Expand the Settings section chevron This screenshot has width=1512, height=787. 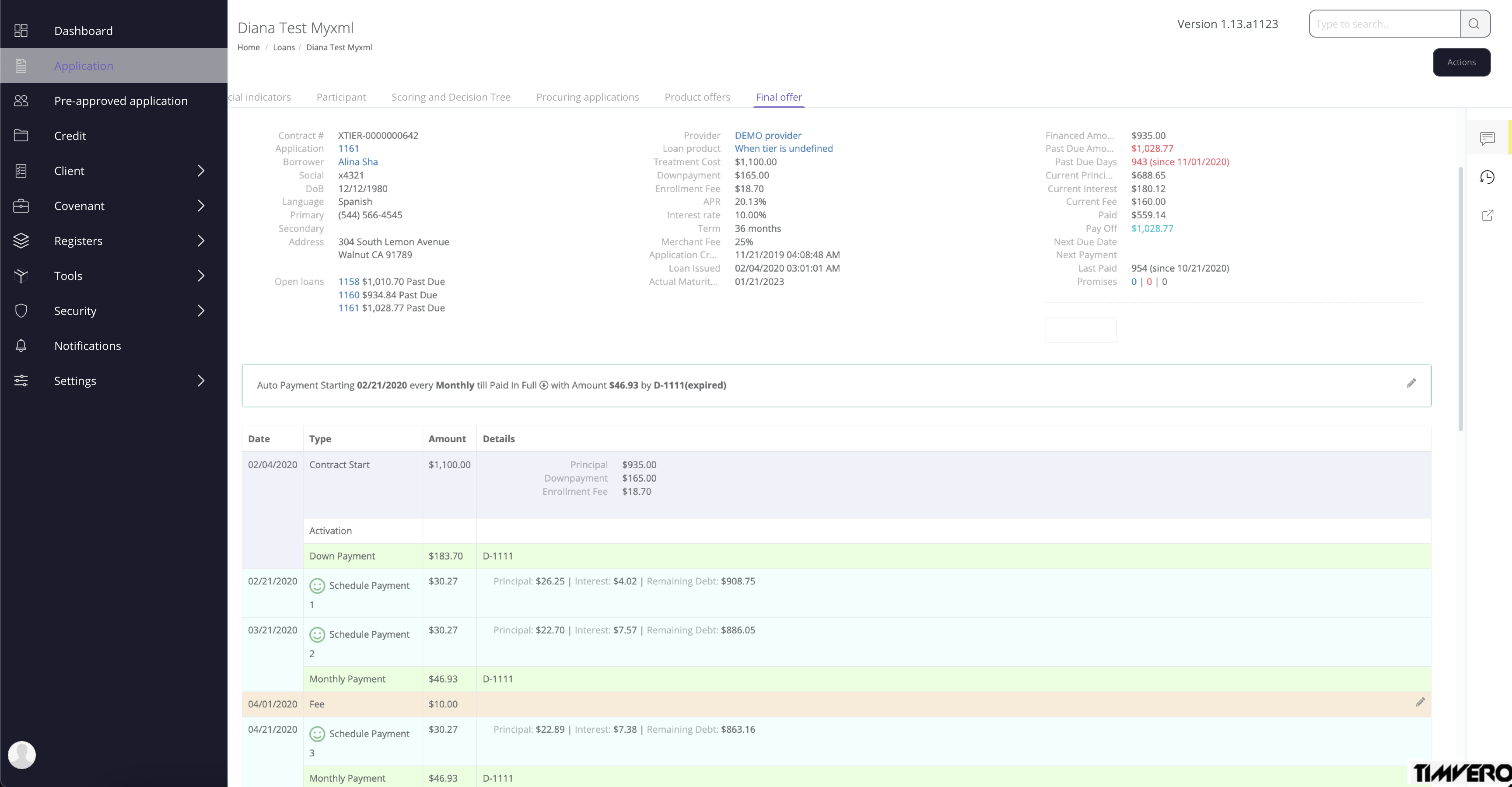click(x=201, y=381)
